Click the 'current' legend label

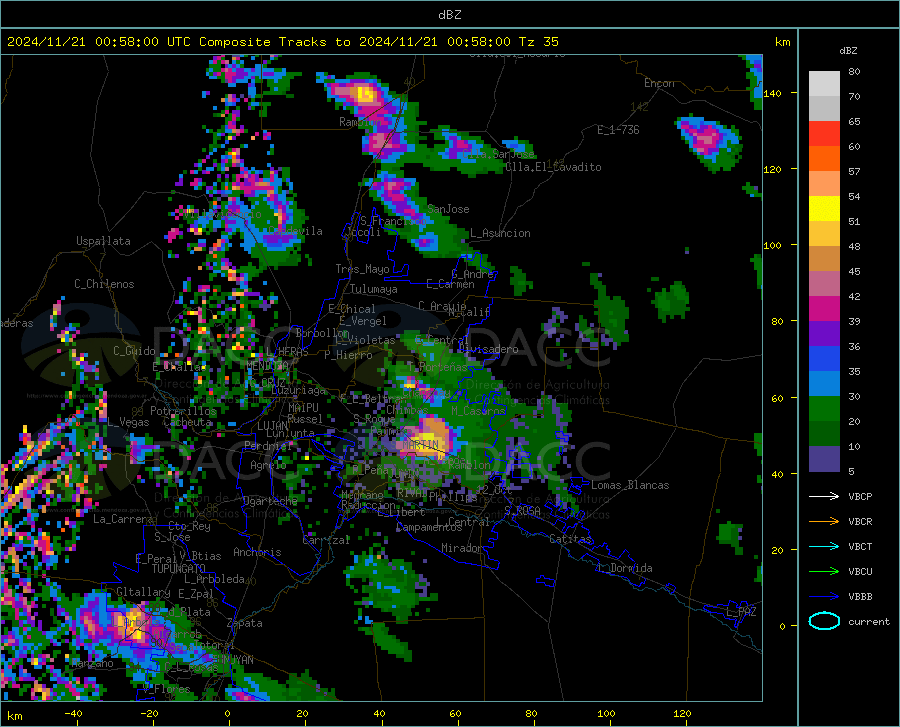[868, 621]
